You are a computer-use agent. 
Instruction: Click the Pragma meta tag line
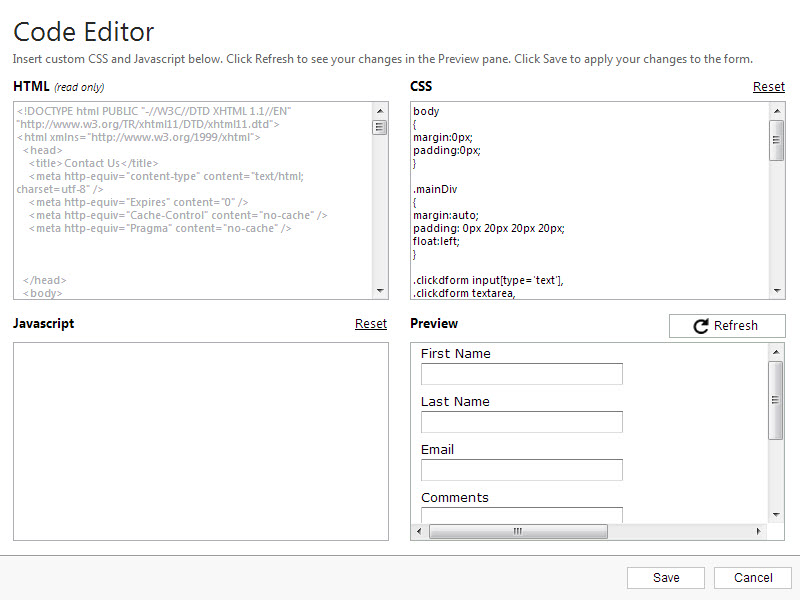160,228
